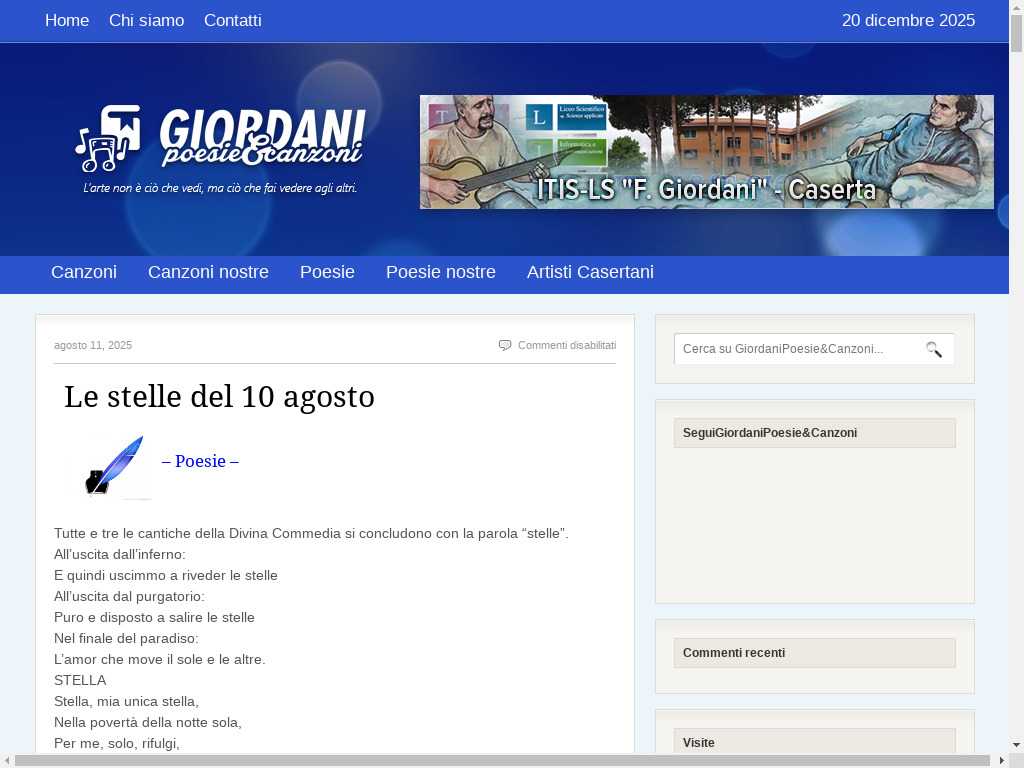The width and height of the screenshot is (1024, 768).
Task: Open the Artisti Casertani section
Action: (x=590, y=272)
